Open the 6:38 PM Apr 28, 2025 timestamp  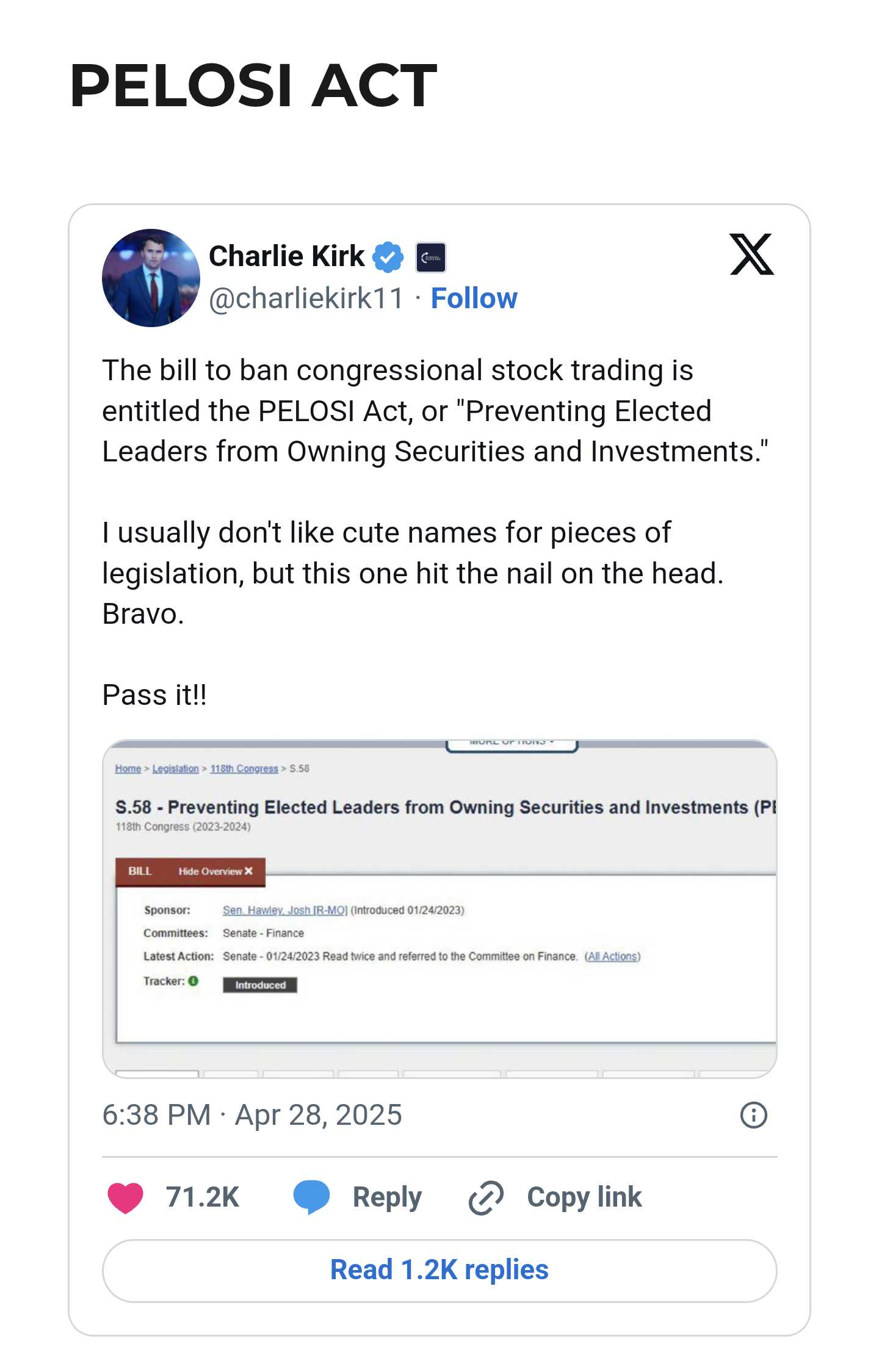tap(252, 1115)
